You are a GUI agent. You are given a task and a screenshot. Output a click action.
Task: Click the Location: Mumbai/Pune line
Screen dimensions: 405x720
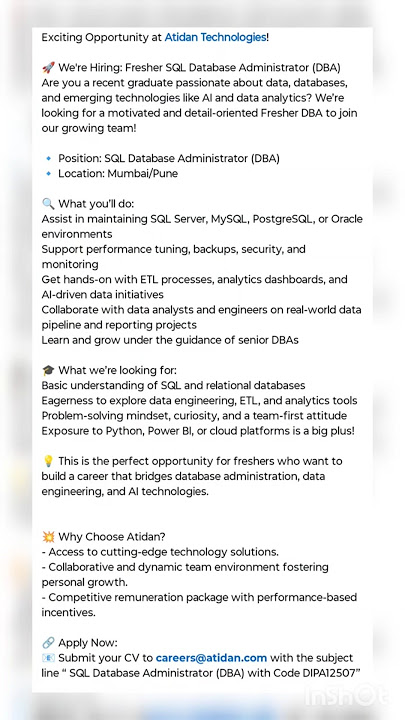tap(118, 174)
